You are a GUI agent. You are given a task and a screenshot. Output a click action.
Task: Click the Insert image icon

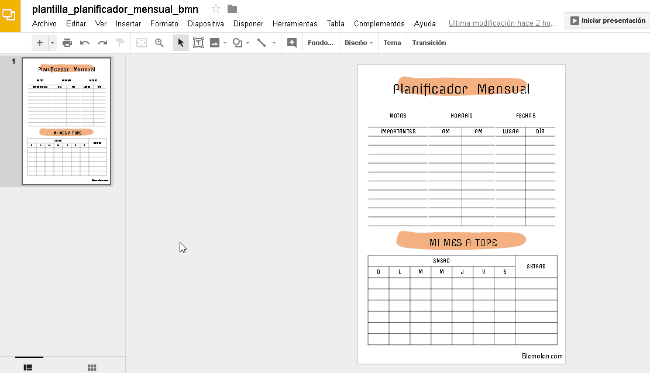pyautogui.click(x=215, y=43)
